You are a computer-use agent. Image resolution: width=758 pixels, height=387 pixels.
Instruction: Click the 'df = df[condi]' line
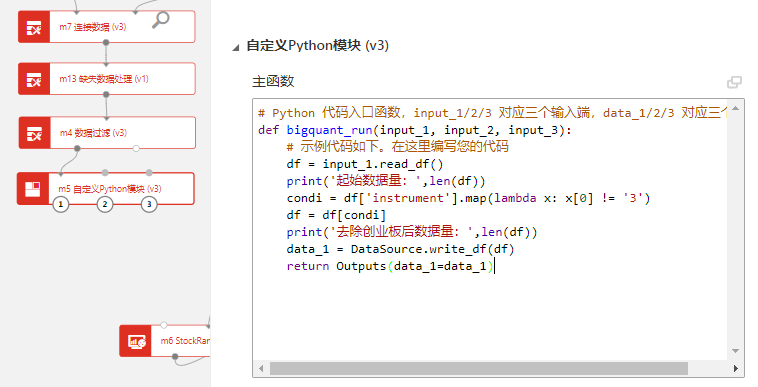pyautogui.click(x=336, y=215)
